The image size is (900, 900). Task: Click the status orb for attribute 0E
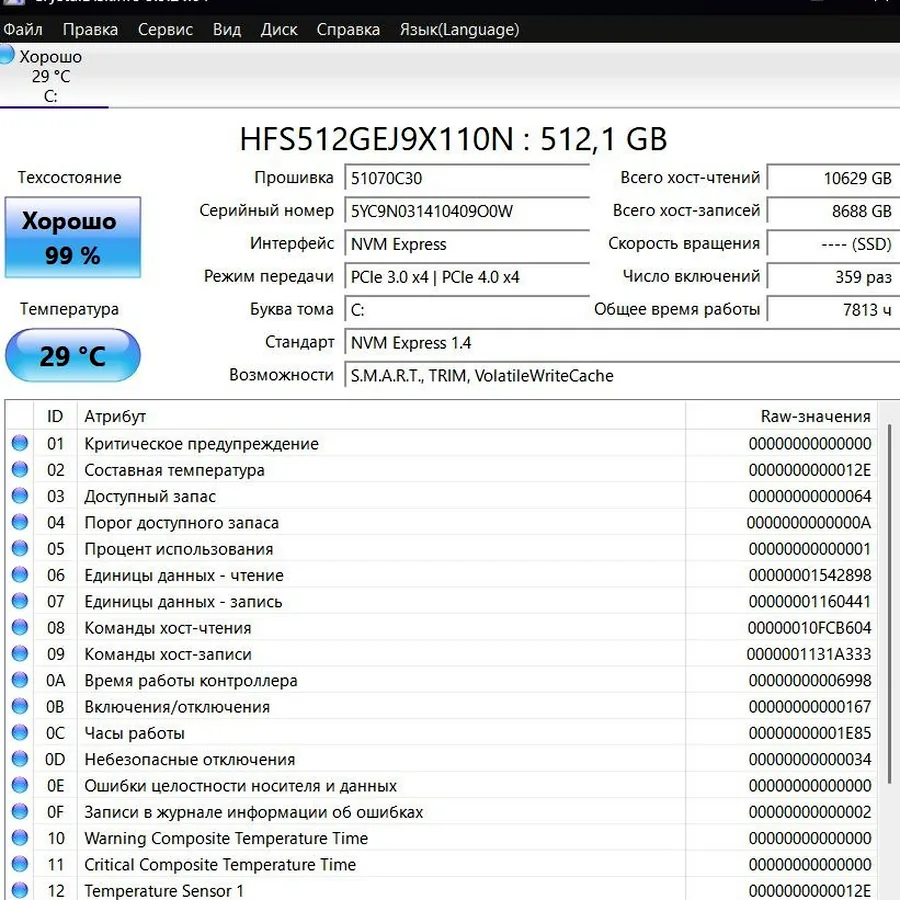tap(20, 785)
